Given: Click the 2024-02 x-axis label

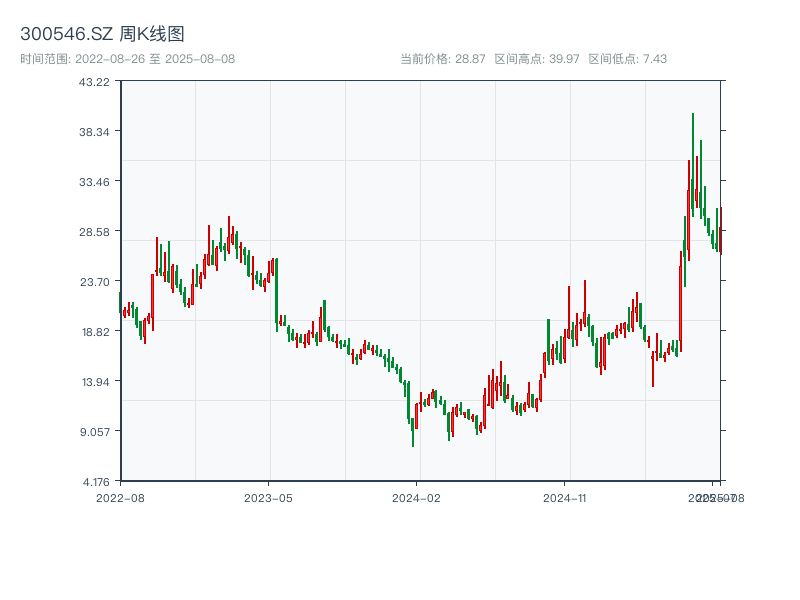Looking at the screenshot, I should [416, 498].
